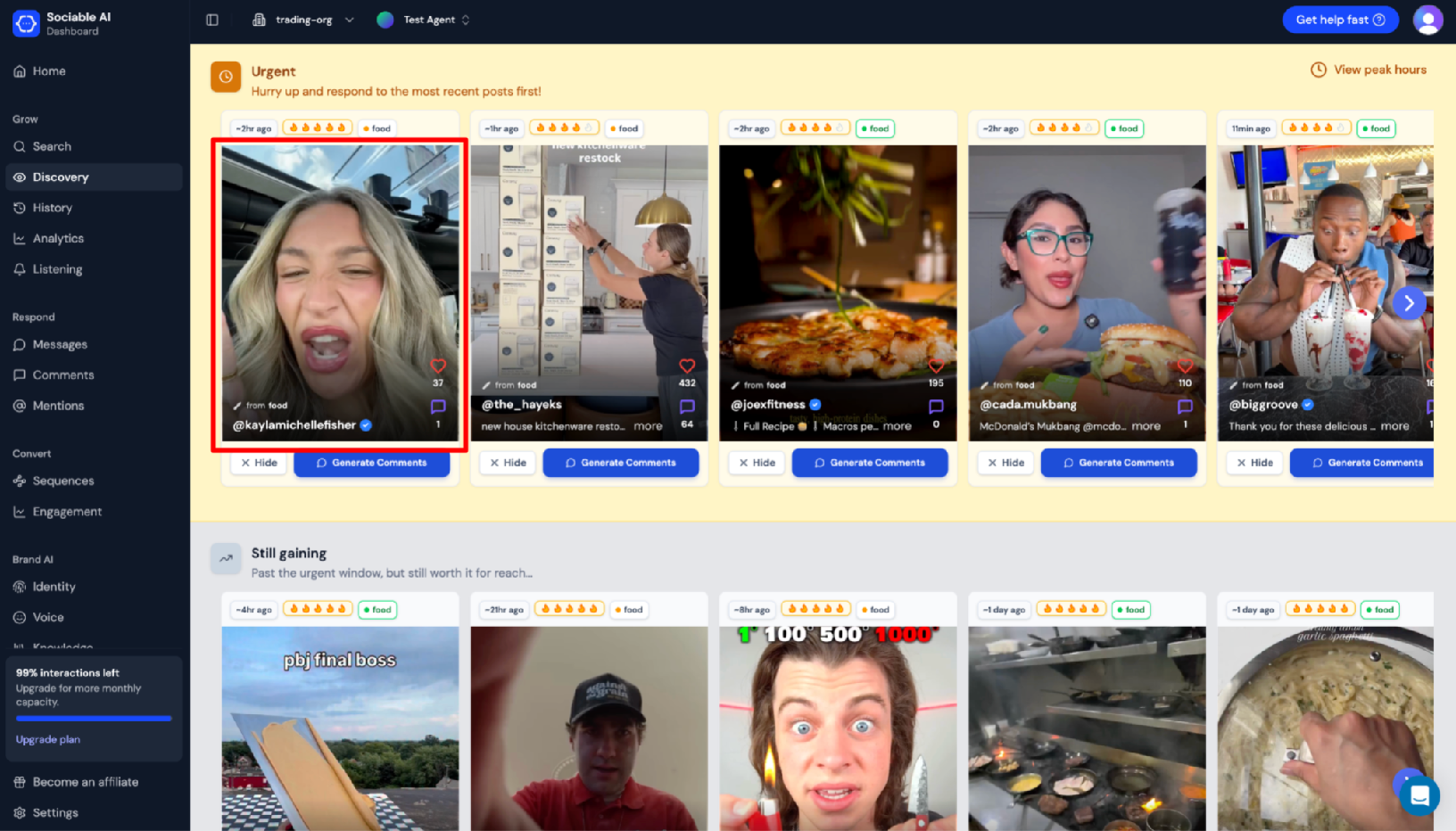
Task: Click the comment icon on joexfitness post
Action: pyautogui.click(x=936, y=407)
